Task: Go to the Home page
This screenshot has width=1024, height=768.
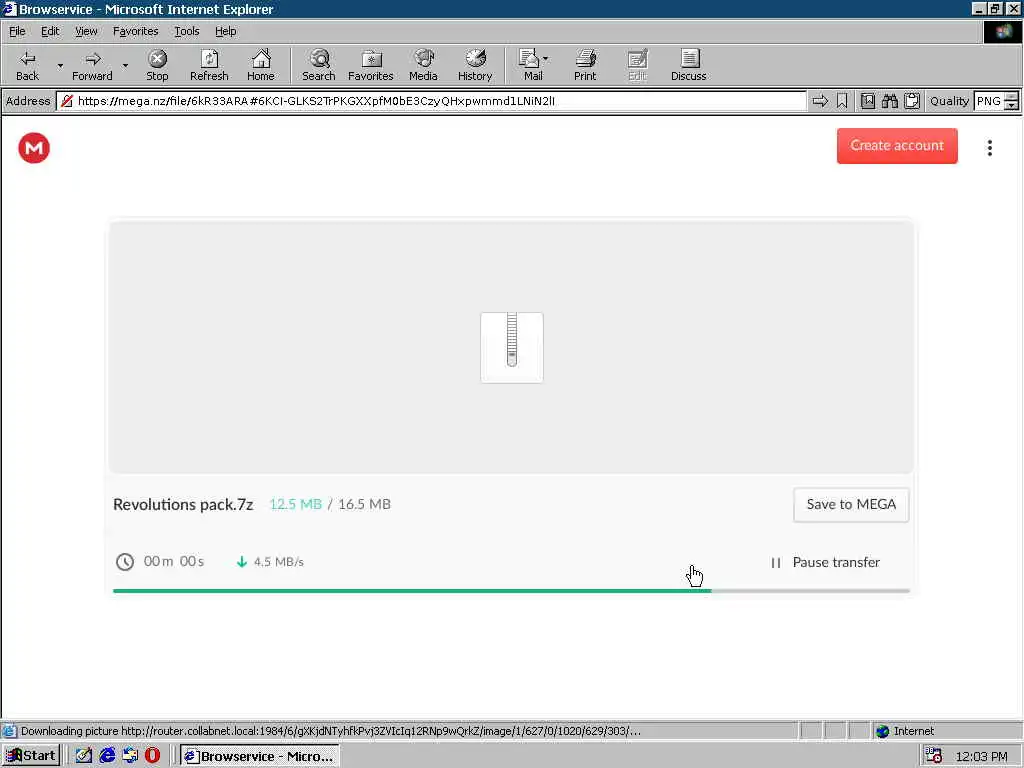Action: 261,65
